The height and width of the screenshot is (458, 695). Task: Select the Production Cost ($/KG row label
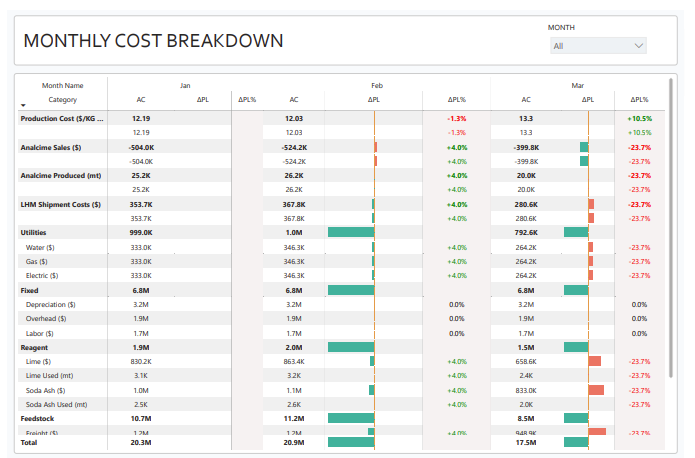point(62,118)
